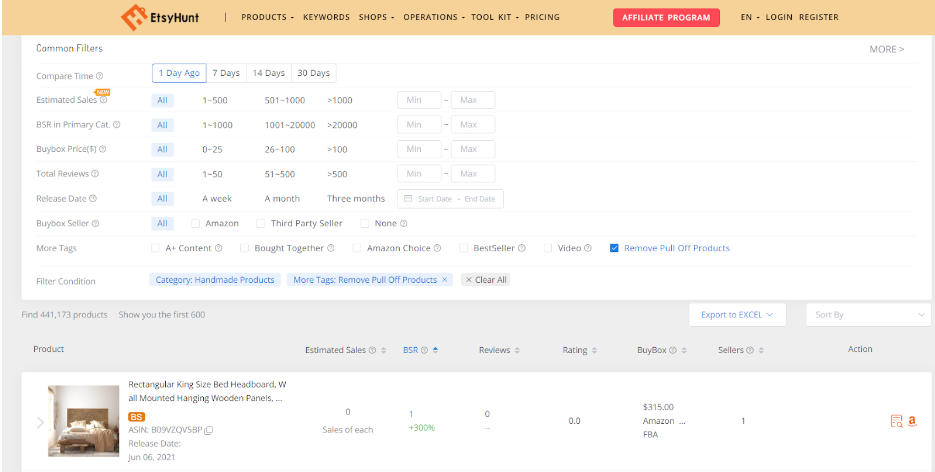This screenshot has height=472, width=935.
Task: Expand the first product row chevron
Action: tap(40, 422)
